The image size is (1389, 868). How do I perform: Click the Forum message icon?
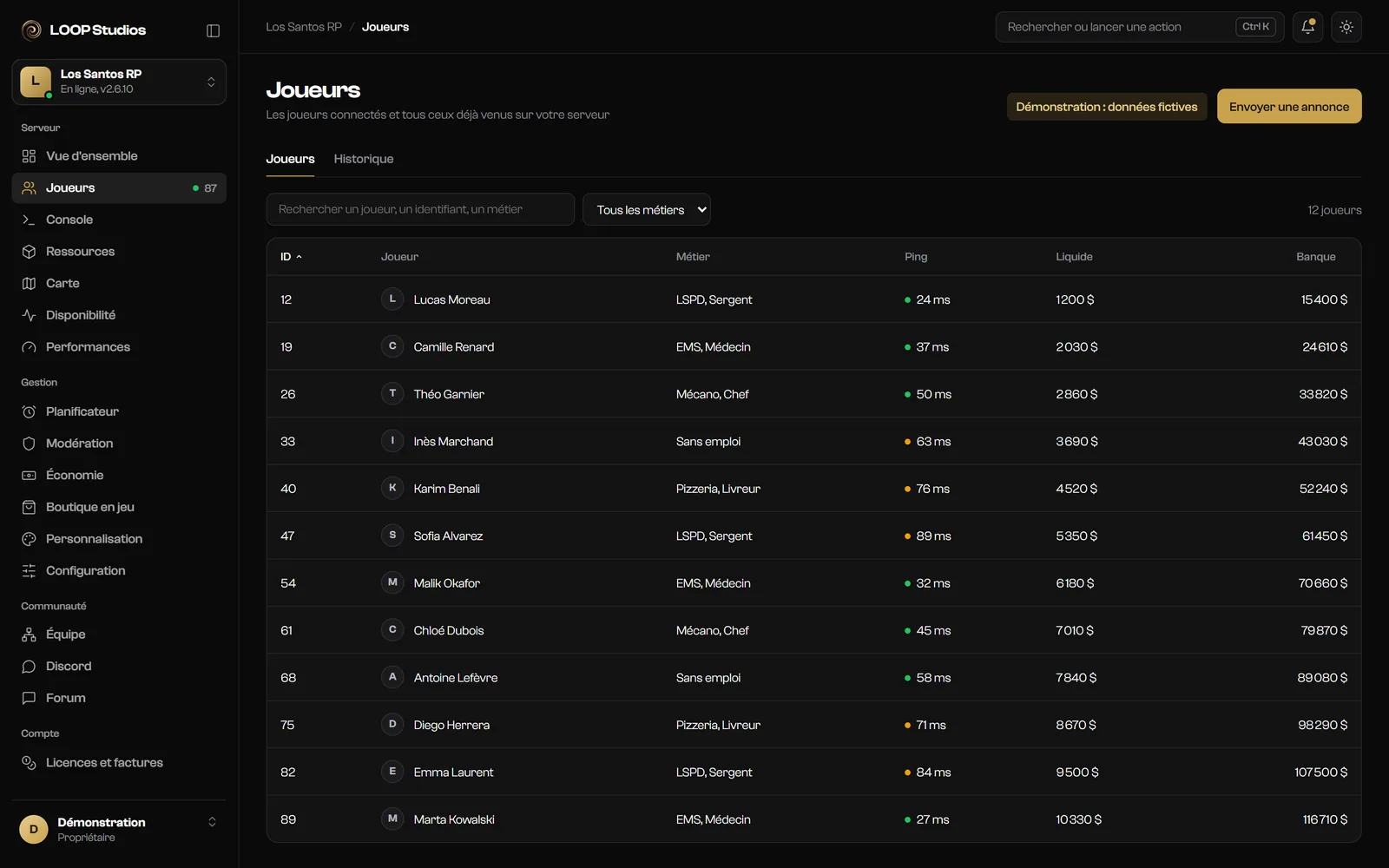pyautogui.click(x=29, y=698)
